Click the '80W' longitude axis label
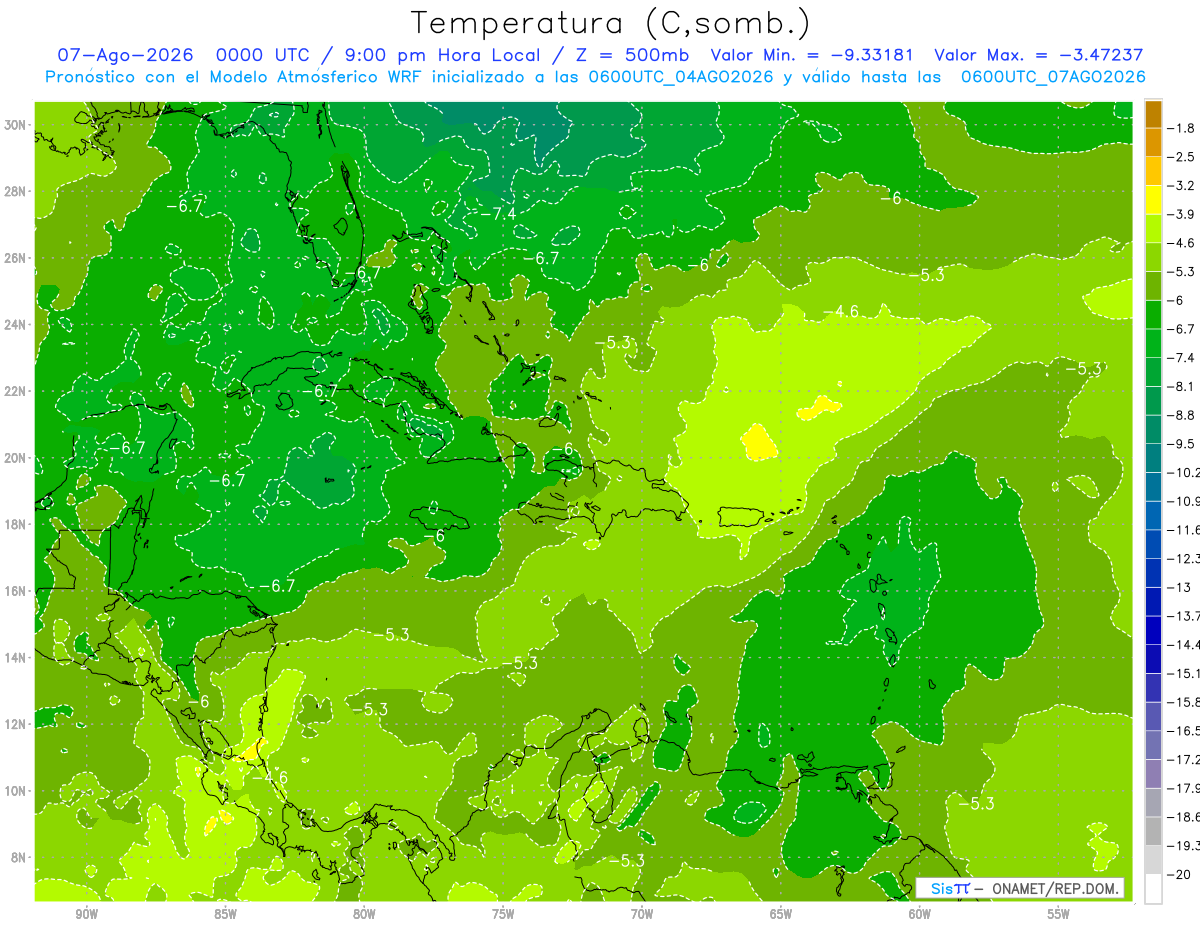1200x927 pixels. click(364, 915)
